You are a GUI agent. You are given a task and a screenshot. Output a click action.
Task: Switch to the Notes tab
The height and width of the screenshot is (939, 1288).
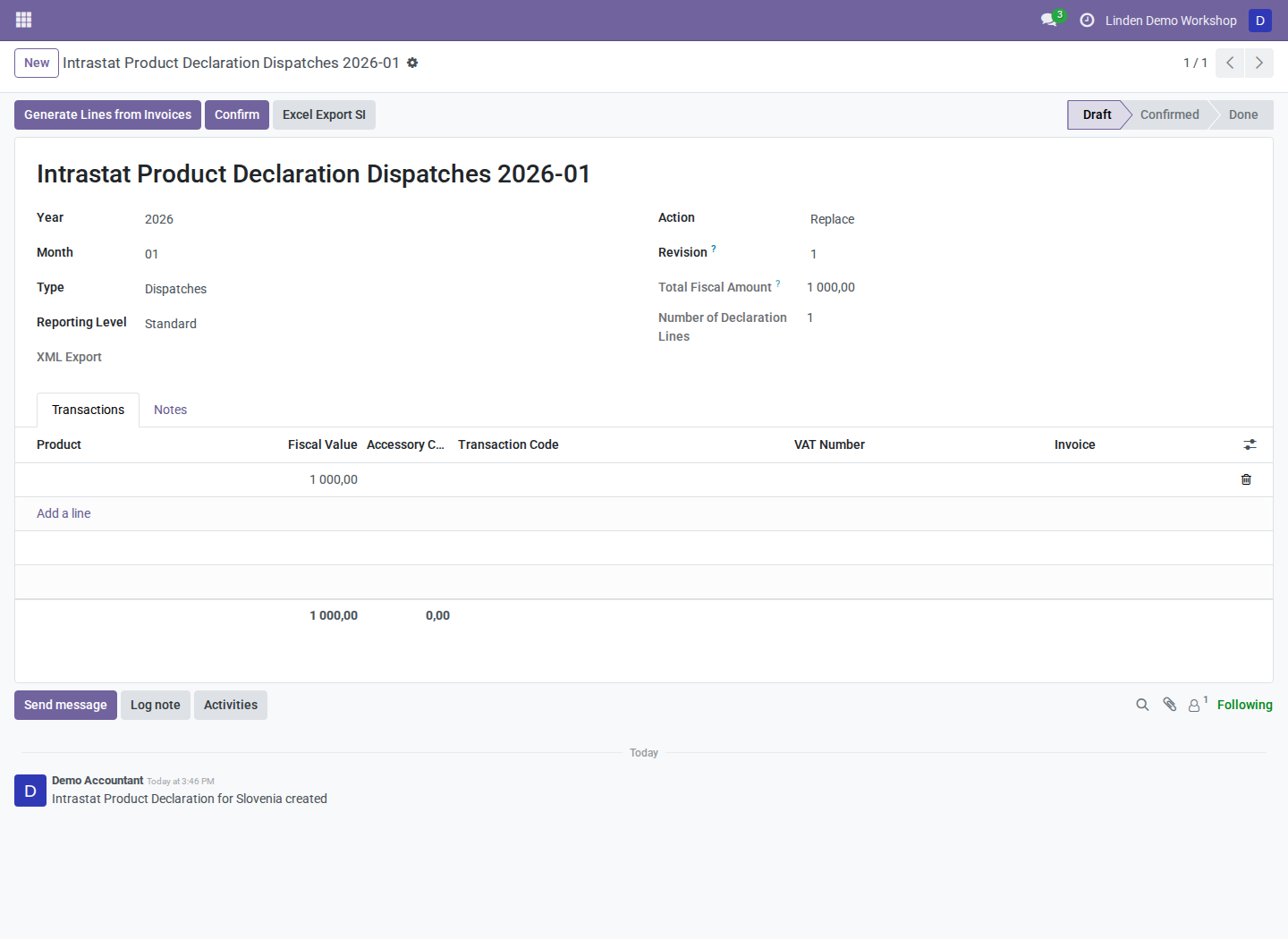click(170, 410)
